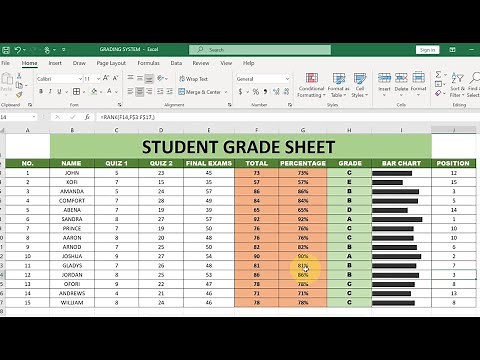
Task: Open the Calibri font name dropdown
Action: tap(80, 79)
